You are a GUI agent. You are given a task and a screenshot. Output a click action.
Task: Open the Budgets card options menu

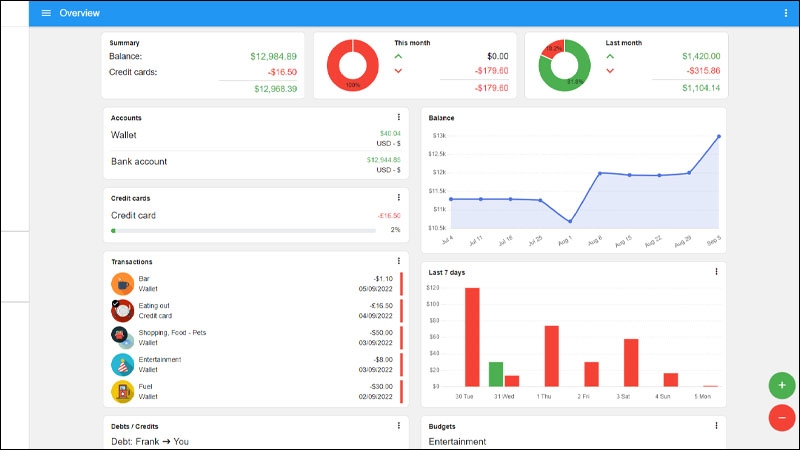click(716, 426)
